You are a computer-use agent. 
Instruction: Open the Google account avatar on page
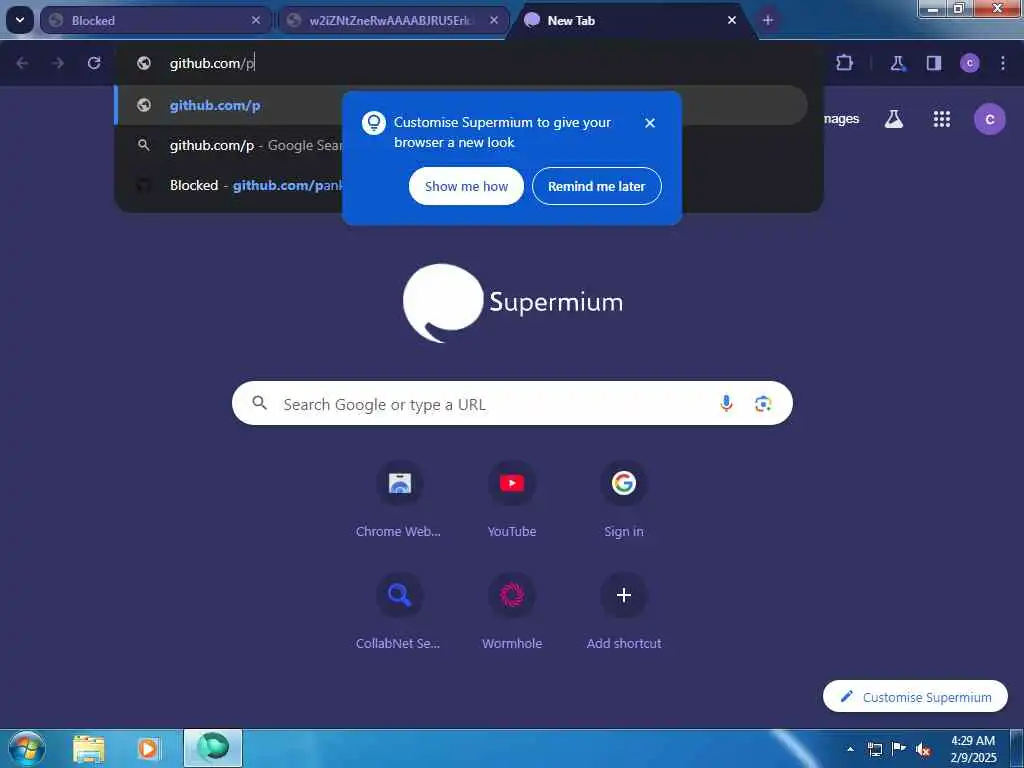[x=990, y=119]
